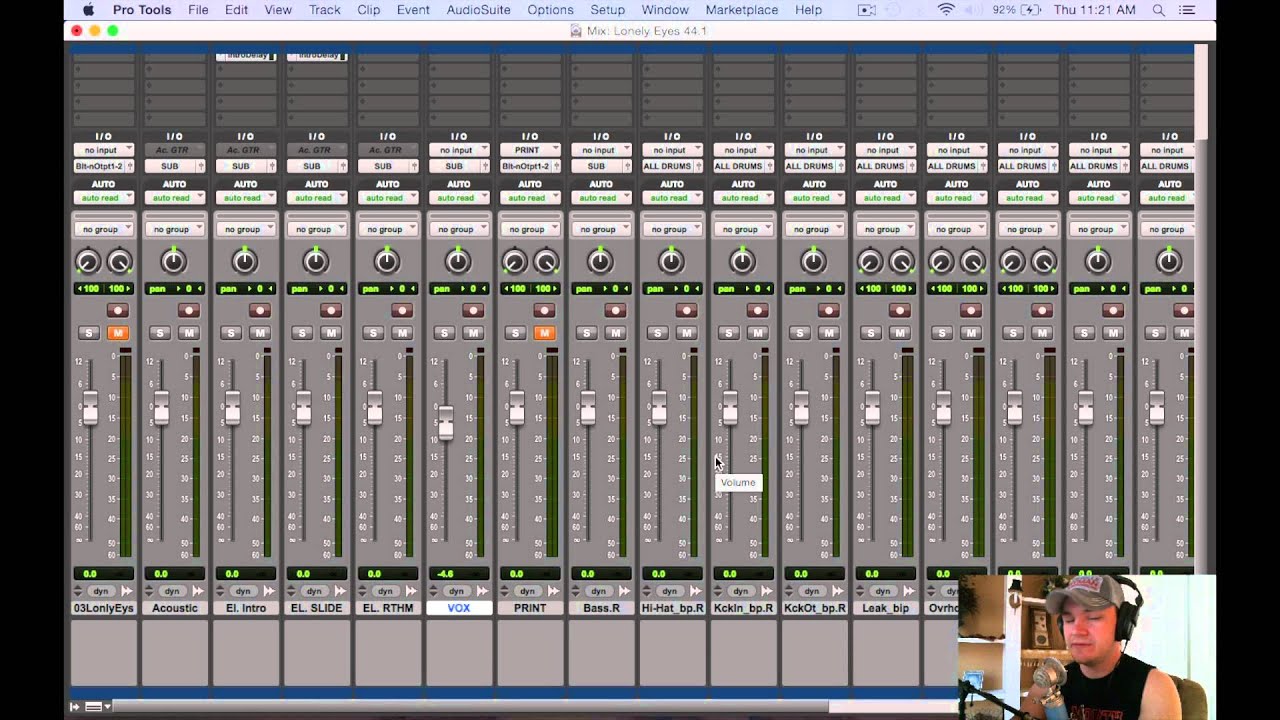Image resolution: width=1280 pixels, height=720 pixels.
Task: Record-enable the 03LonlyEys track
Action: (118, 311)
